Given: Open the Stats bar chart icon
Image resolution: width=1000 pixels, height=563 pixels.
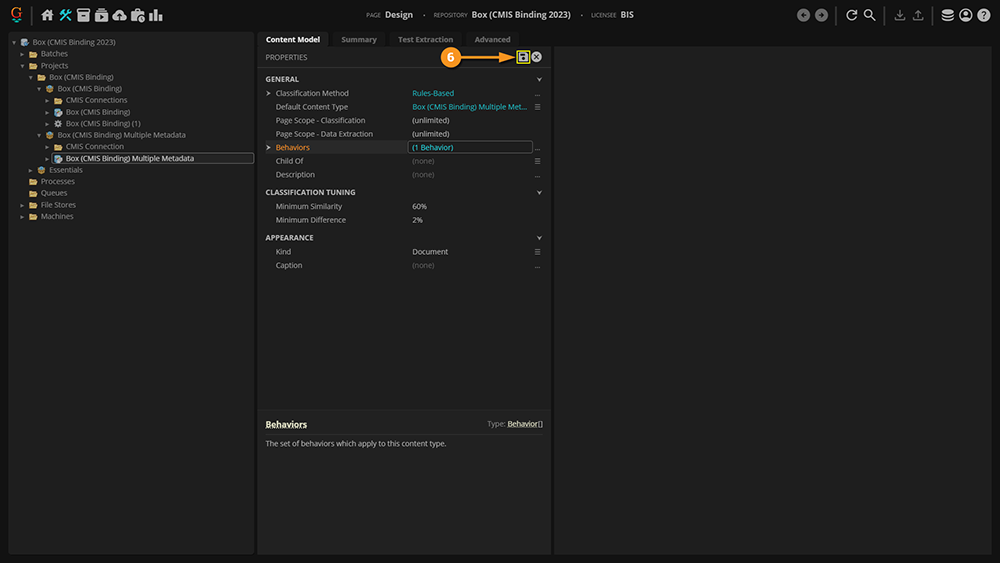Looking at the screenshot, I should [x=156, y=15].
